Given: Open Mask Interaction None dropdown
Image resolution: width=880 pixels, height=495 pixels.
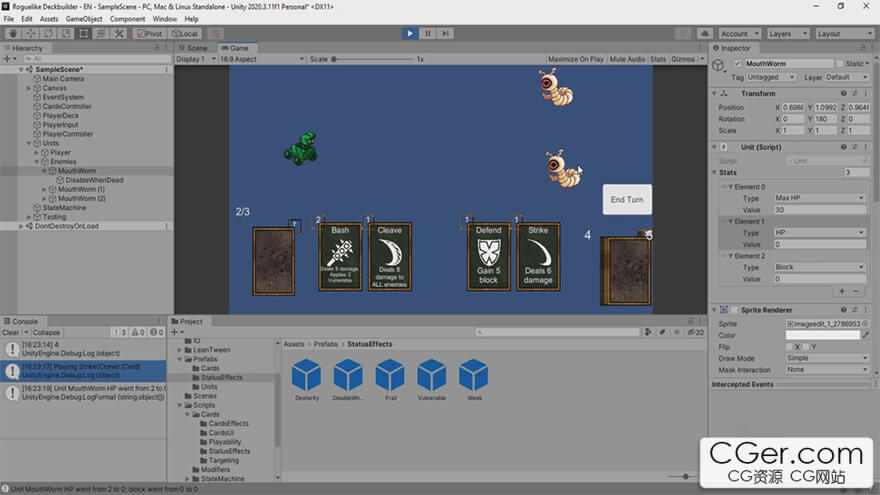Looking at the screenshot, I should 825,369.
